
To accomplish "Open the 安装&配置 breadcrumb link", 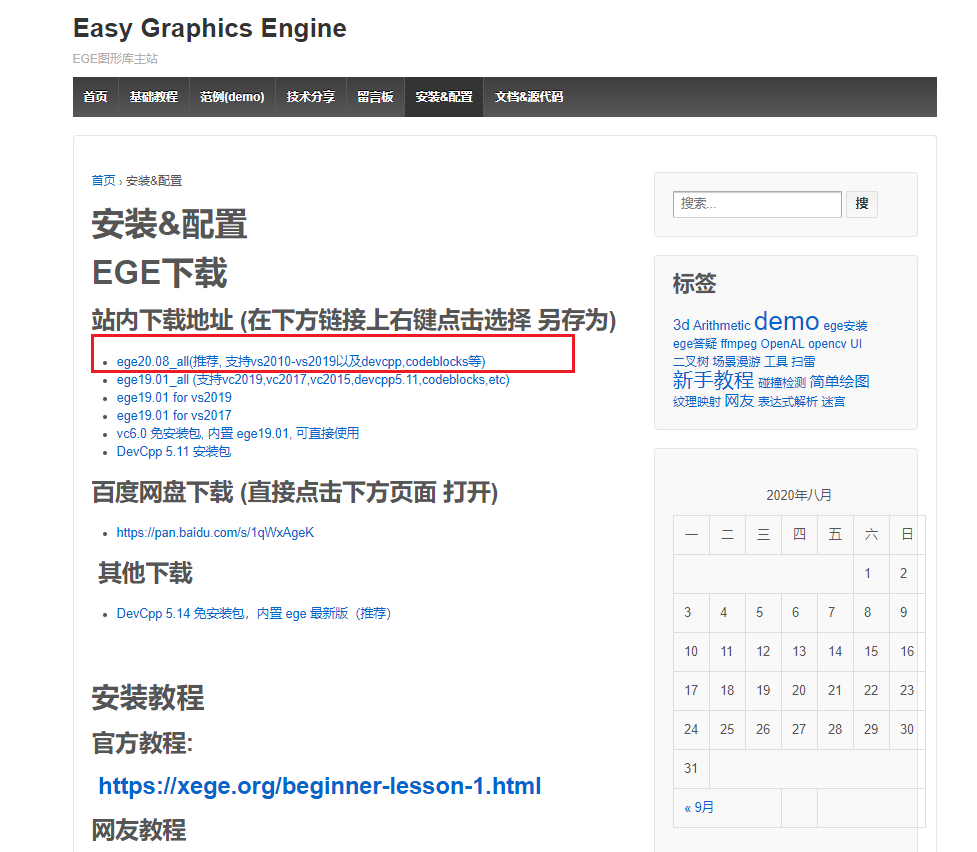I will (x=153, y=180).
